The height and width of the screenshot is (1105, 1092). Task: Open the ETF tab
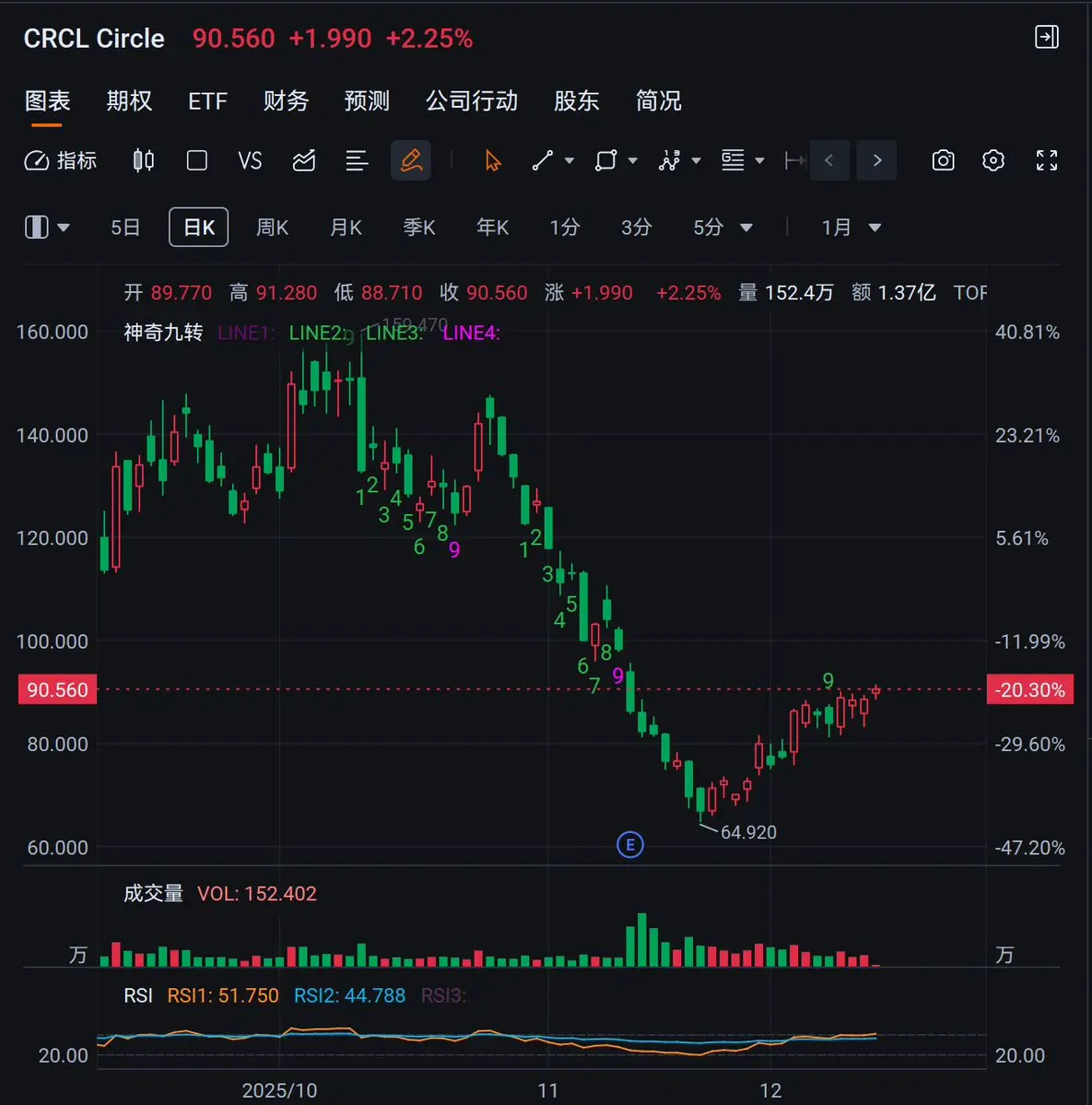(x=208, y=101)
